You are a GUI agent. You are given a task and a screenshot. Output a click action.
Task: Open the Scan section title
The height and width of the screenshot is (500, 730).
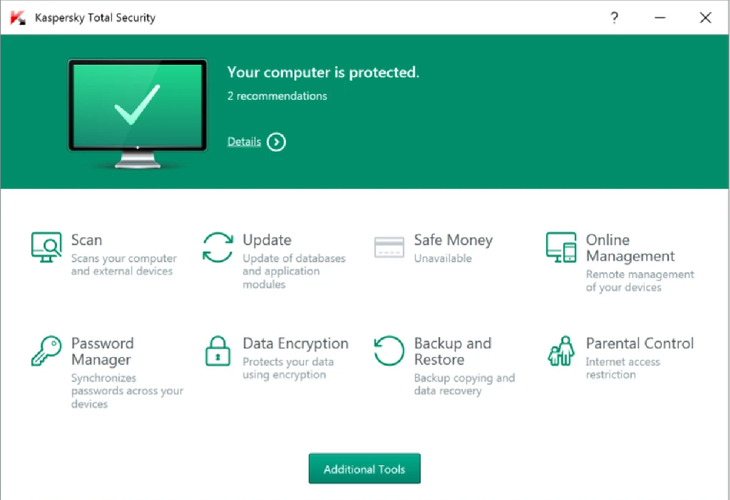click(x=87, y=240)
